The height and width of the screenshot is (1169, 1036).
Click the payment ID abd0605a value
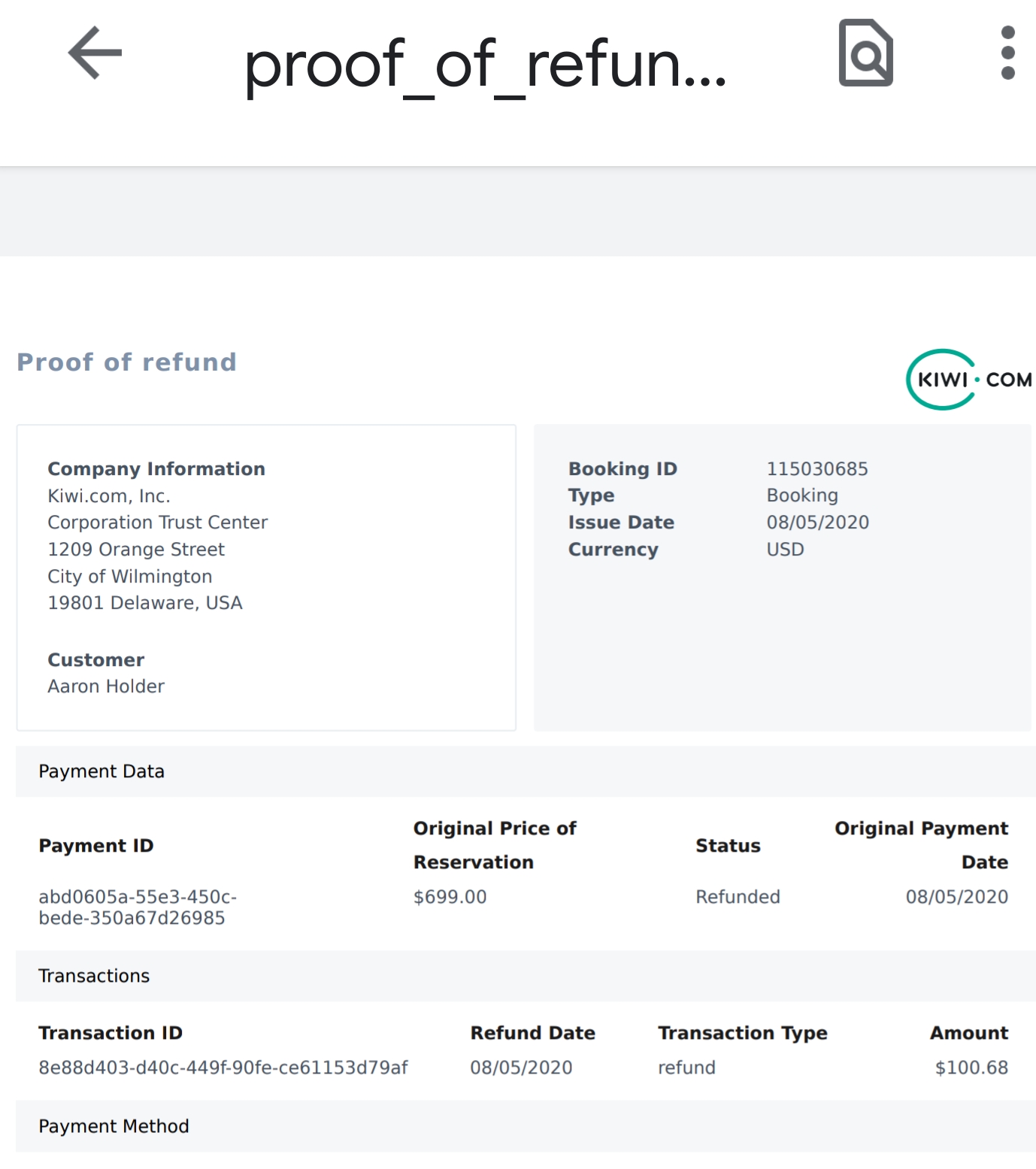point(138,907)
